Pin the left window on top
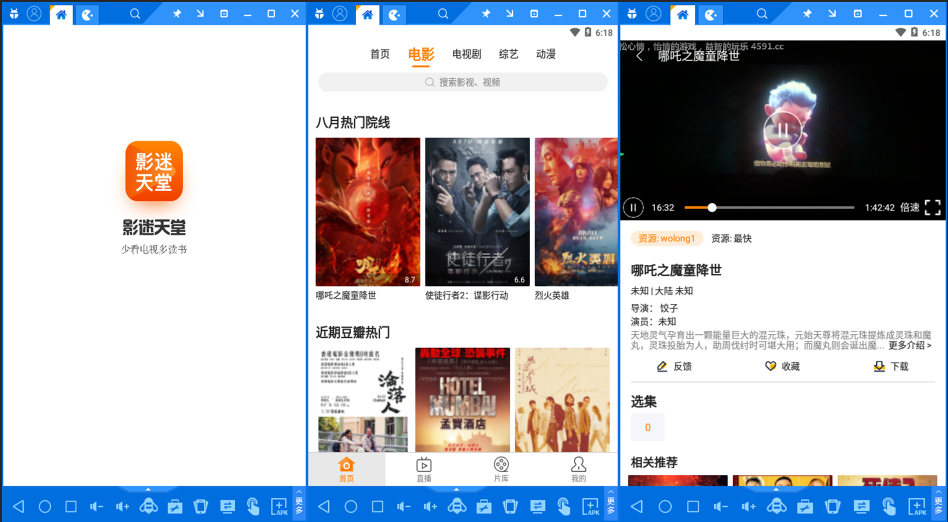This screenshot has height=522, width=948. point(177,13)
